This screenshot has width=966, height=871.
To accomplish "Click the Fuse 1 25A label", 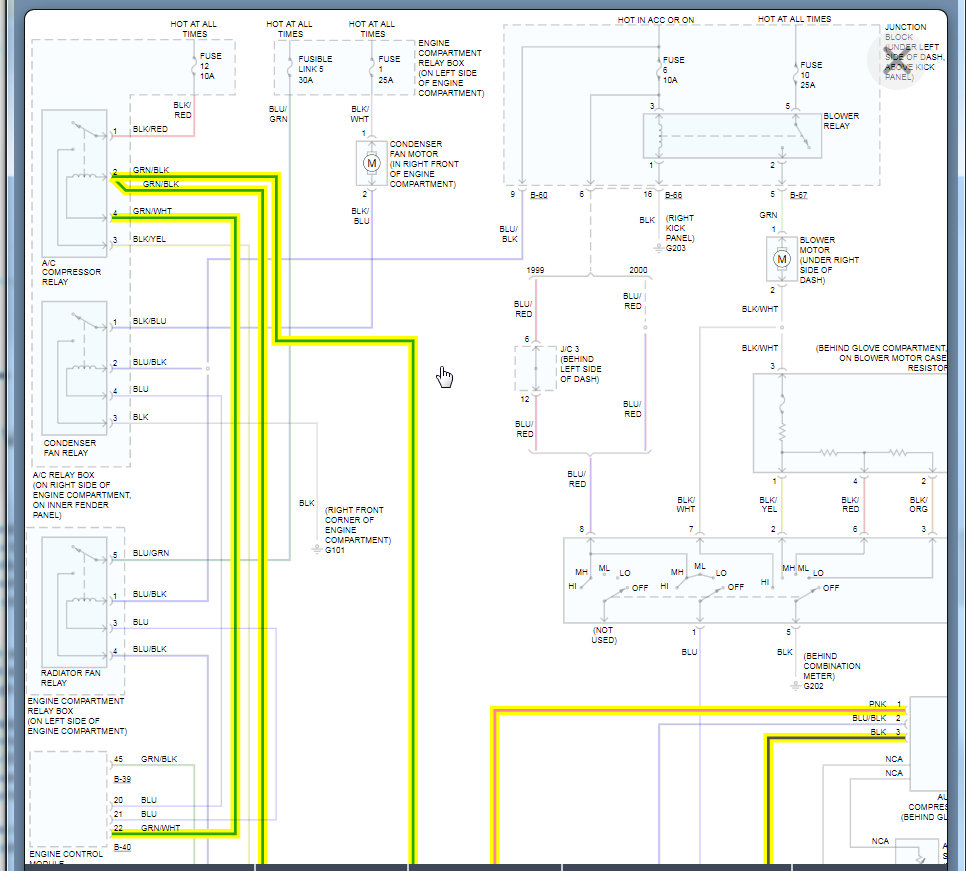I will tap(389, 69).
